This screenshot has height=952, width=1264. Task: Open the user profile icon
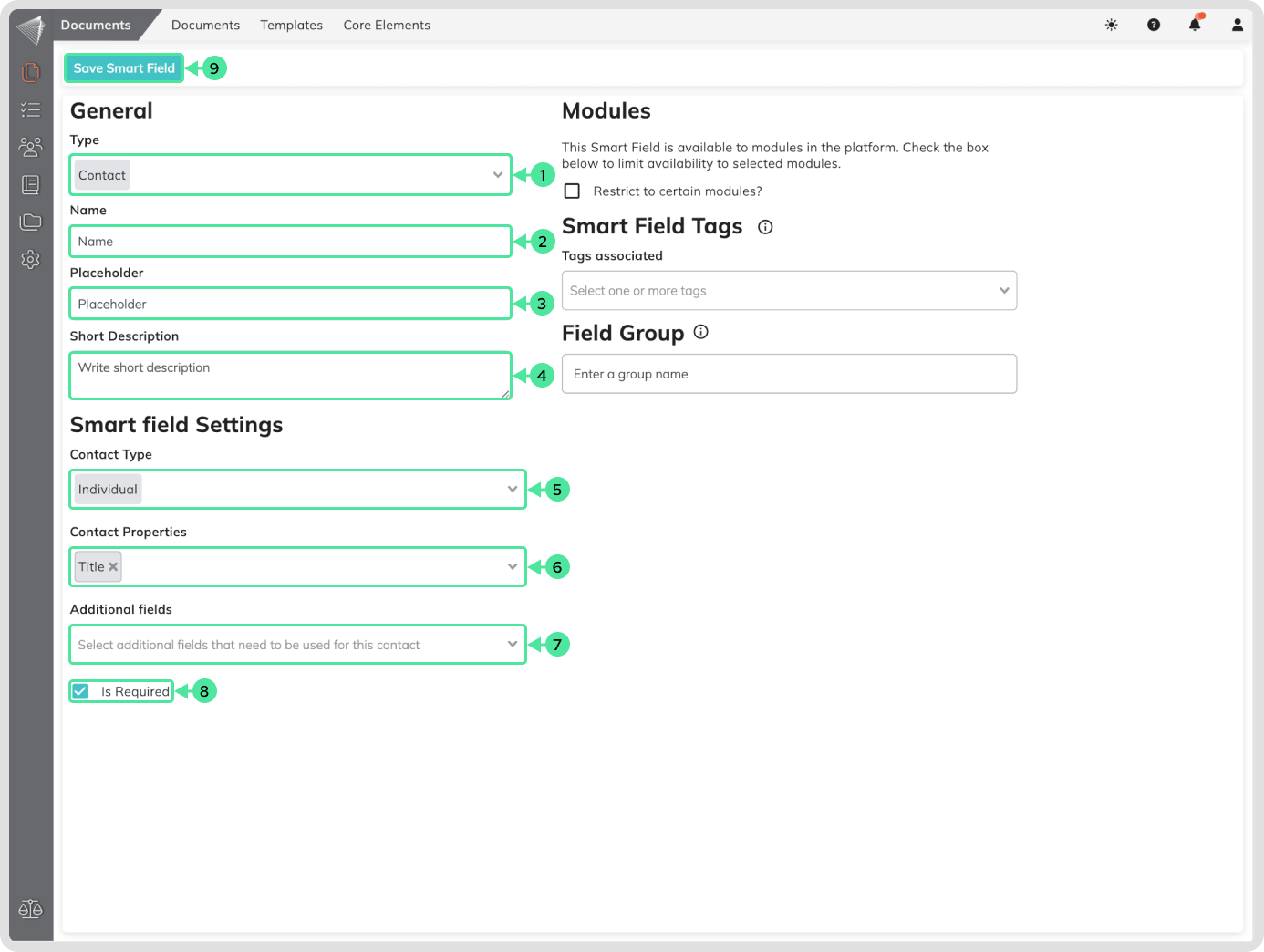1237,25
